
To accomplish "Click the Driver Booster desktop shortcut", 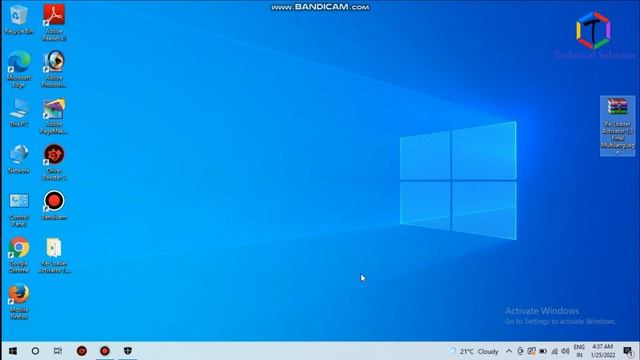I will (54, 162).
